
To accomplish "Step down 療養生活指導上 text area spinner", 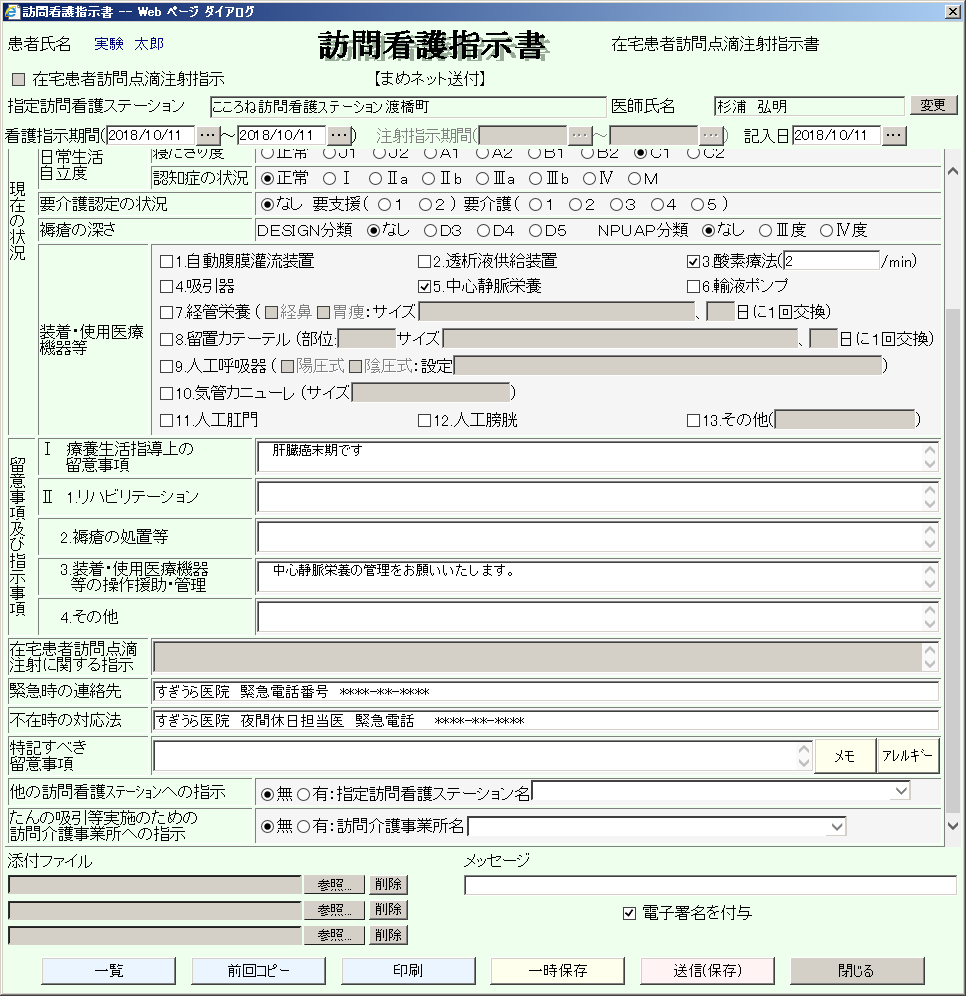I will (930, 464).
